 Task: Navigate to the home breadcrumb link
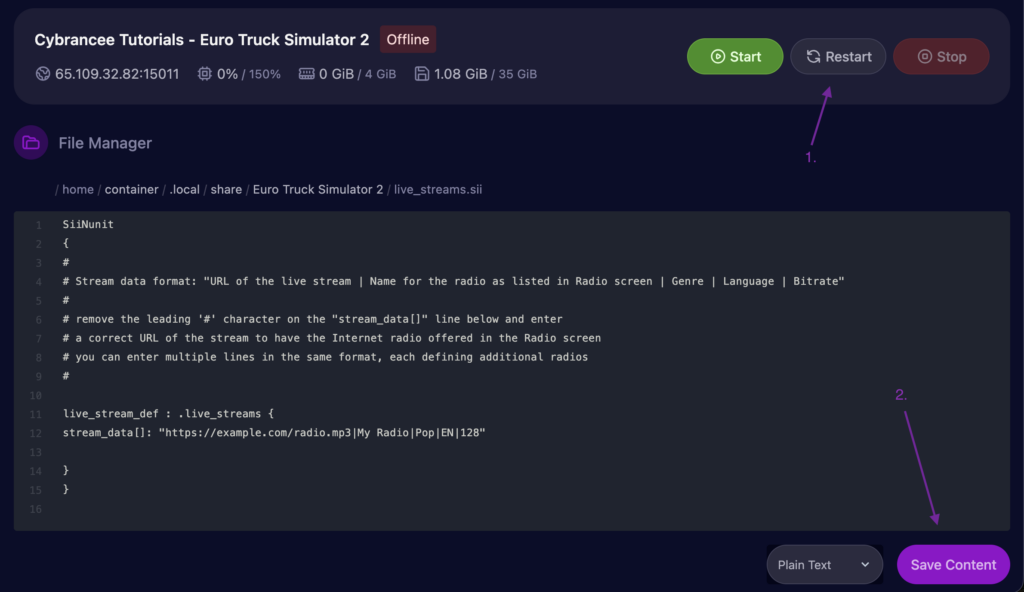78,188
